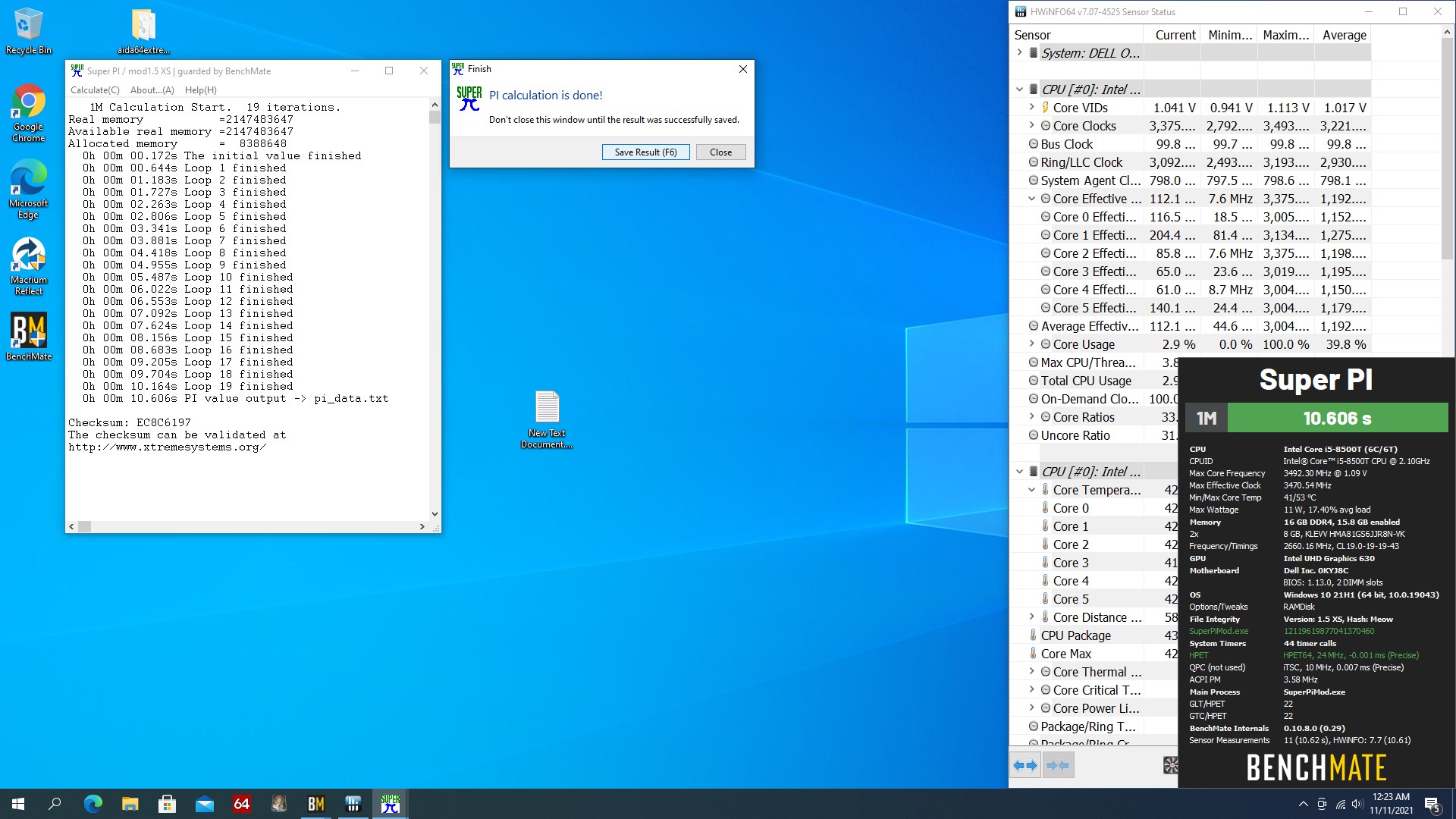Click the HWiNFO icon in the taskbar
The height and width of the screenshot is (819, 1456).
pos(353,804)
